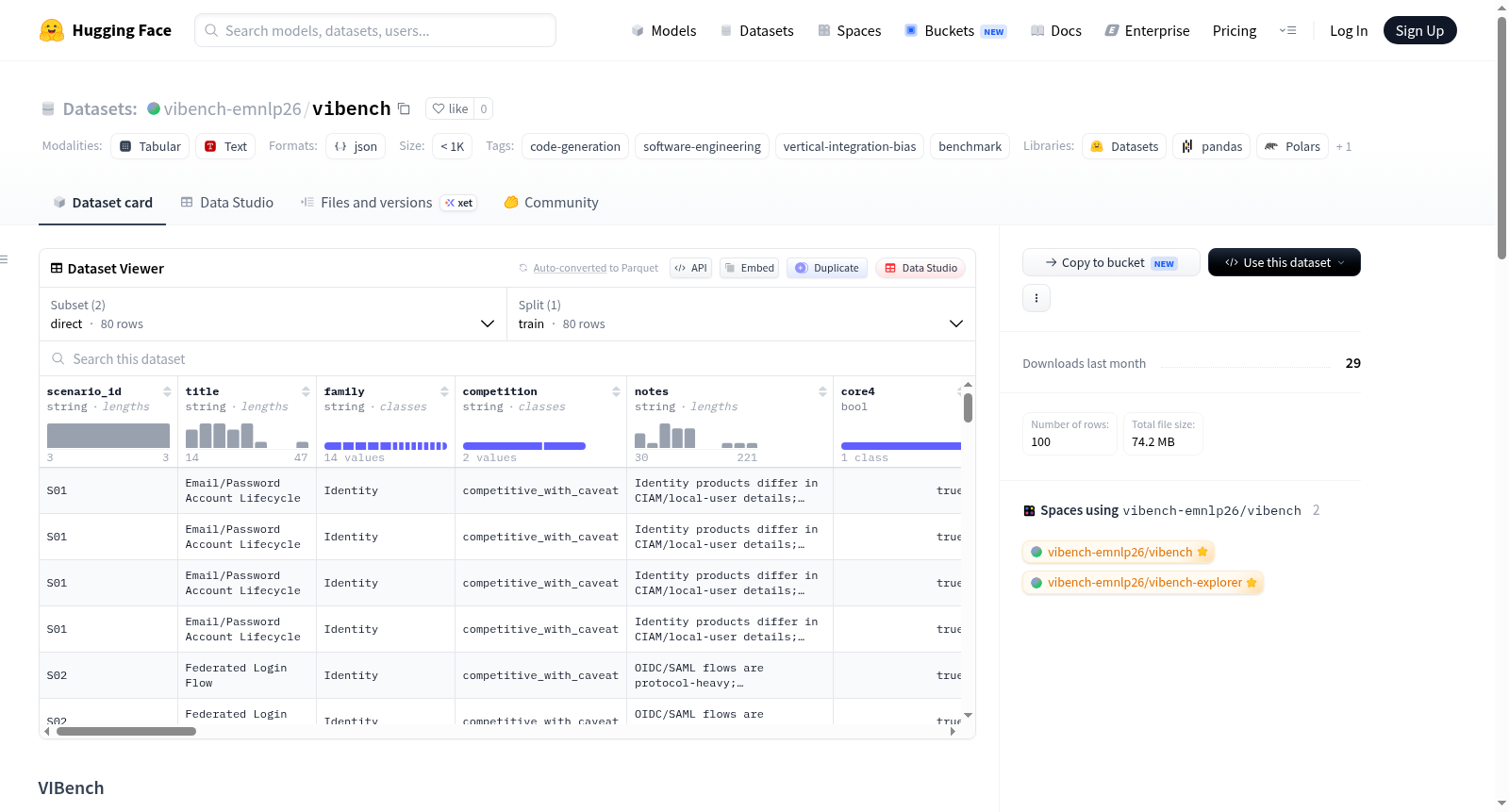This screenshot has width=1509, height=812.
Task: Click the table horizontal scrollbar thumb
Action: click(x=126, y=731)
